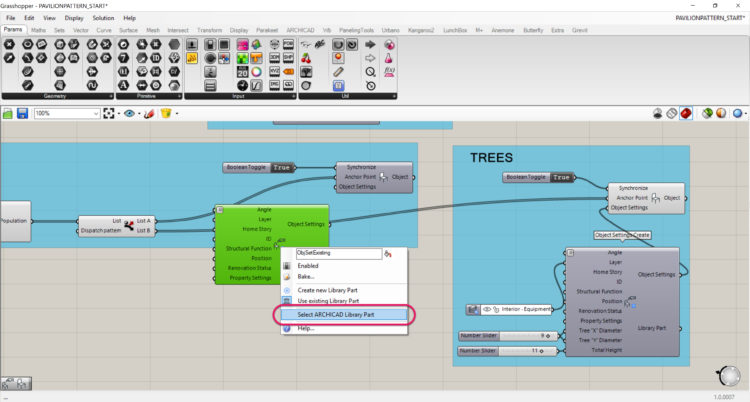Click the yellow bucket icon in toolbar

point(165,114)
